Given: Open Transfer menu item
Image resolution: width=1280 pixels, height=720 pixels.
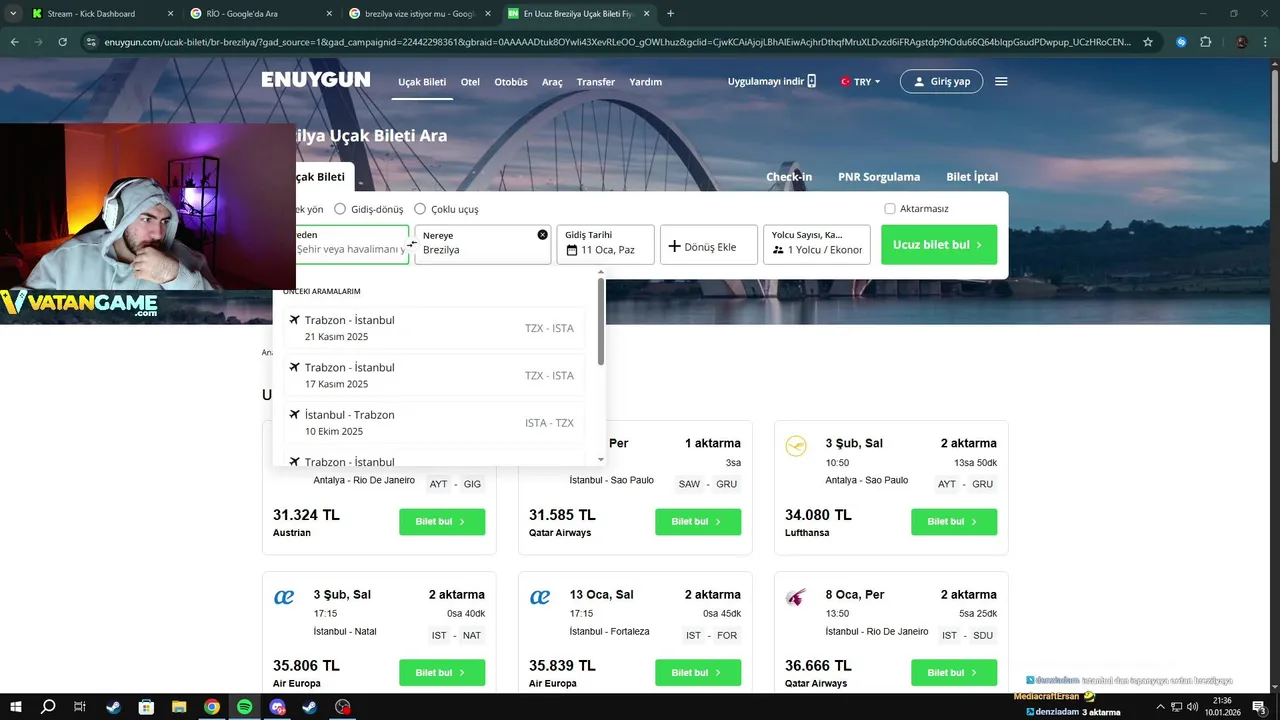Looking at the screenshot, I should tap(596, 82).
